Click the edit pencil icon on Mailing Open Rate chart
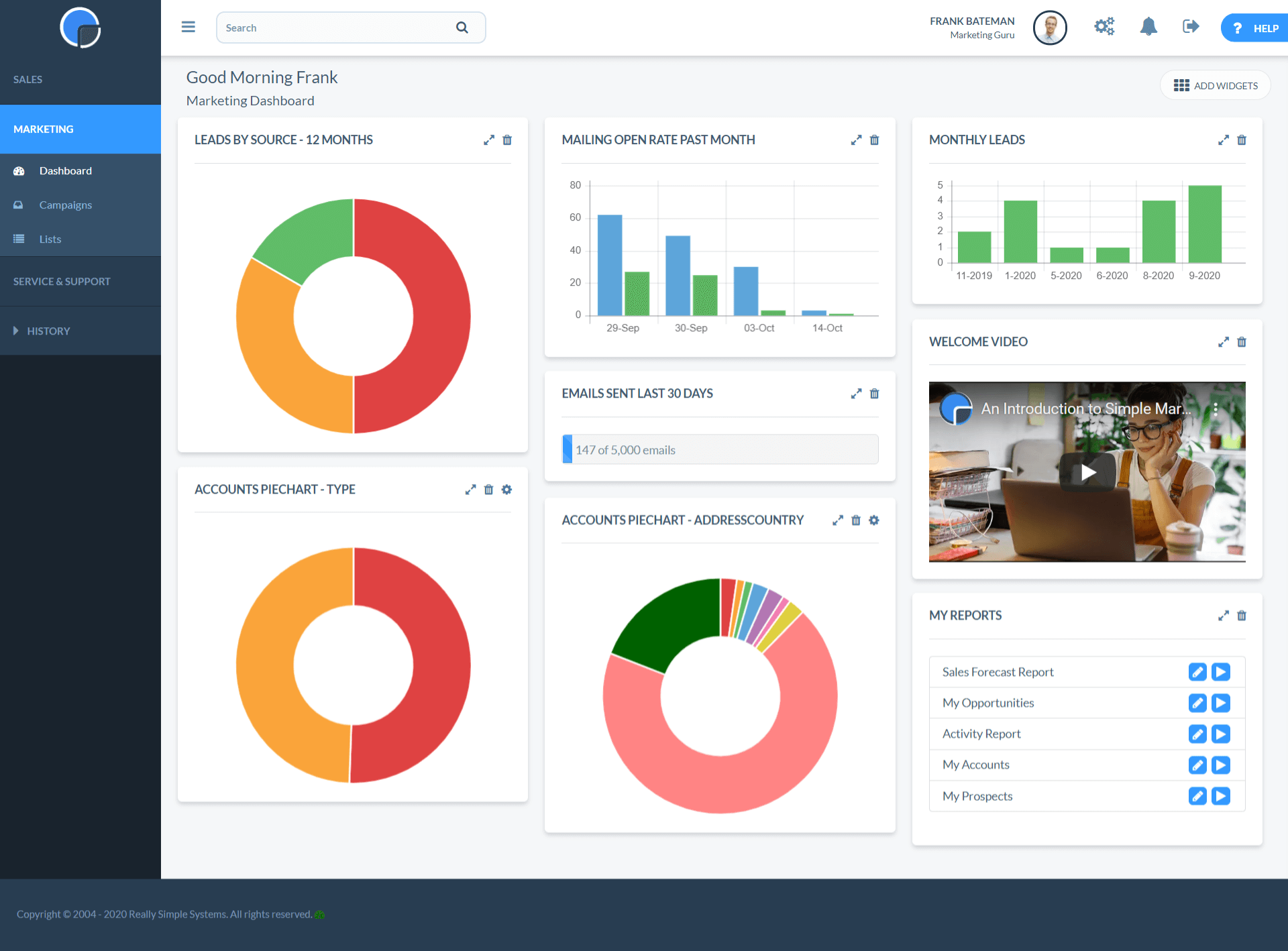Screen dimensions: 1288x951 click(x=855, y=140)
